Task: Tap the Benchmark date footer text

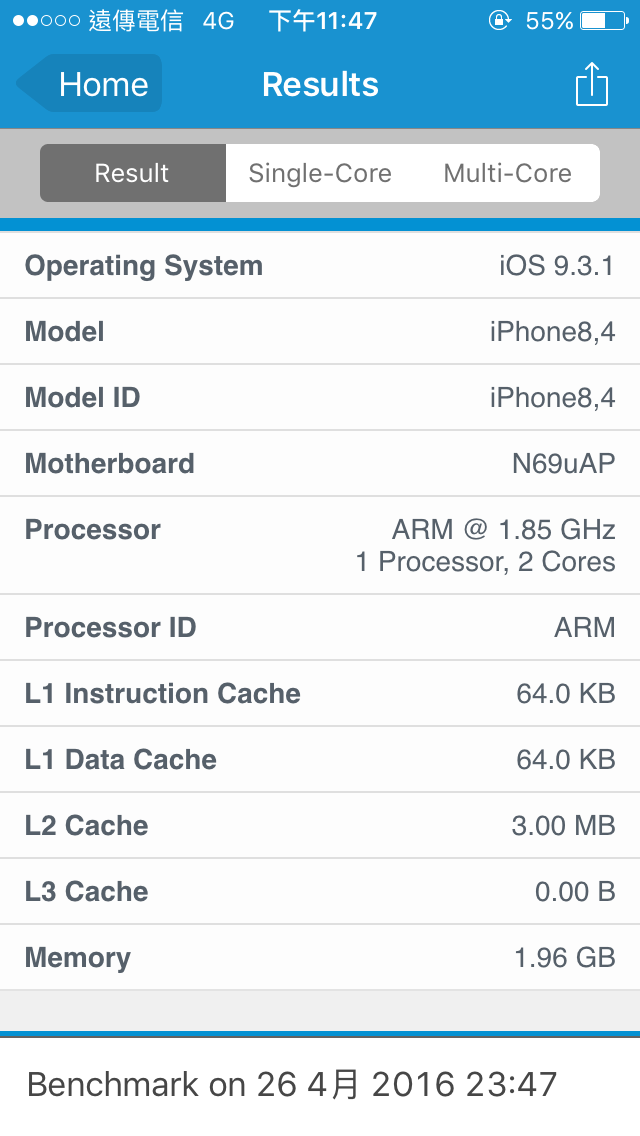Action: coord(291,1085)
